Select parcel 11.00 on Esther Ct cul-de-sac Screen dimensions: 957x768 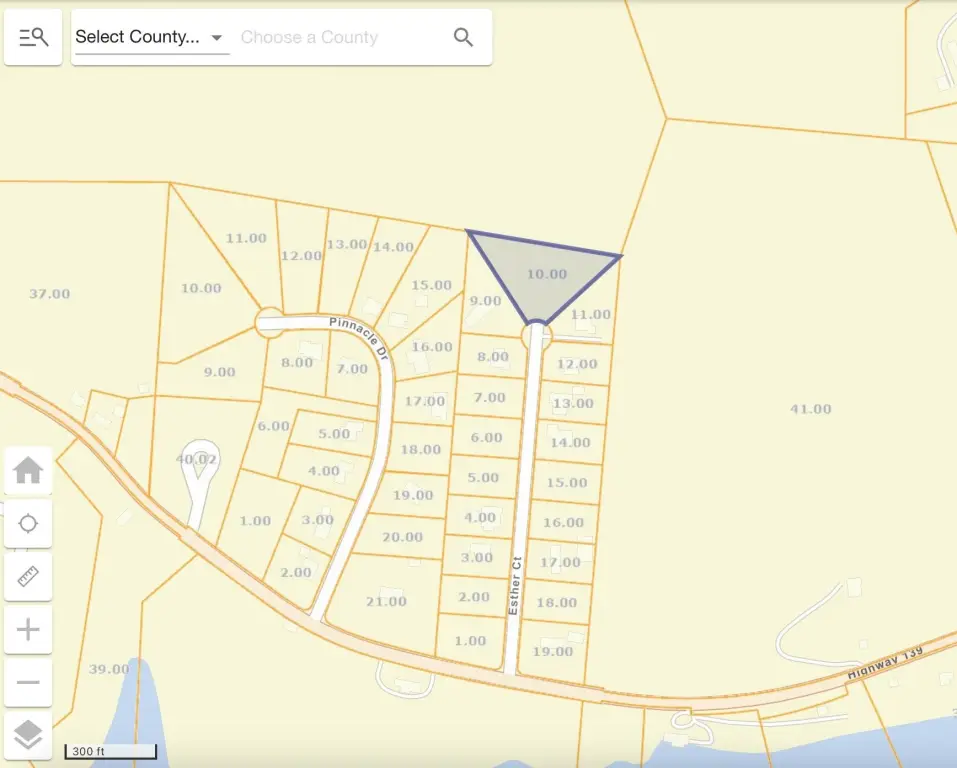click(590, 314)
